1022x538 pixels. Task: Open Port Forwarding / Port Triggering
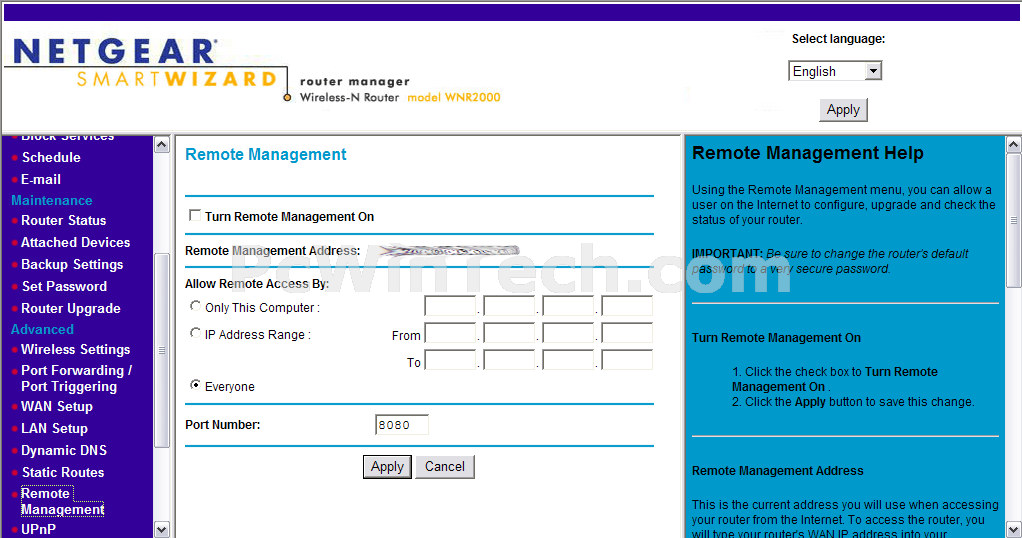click(x=76, y=378)
